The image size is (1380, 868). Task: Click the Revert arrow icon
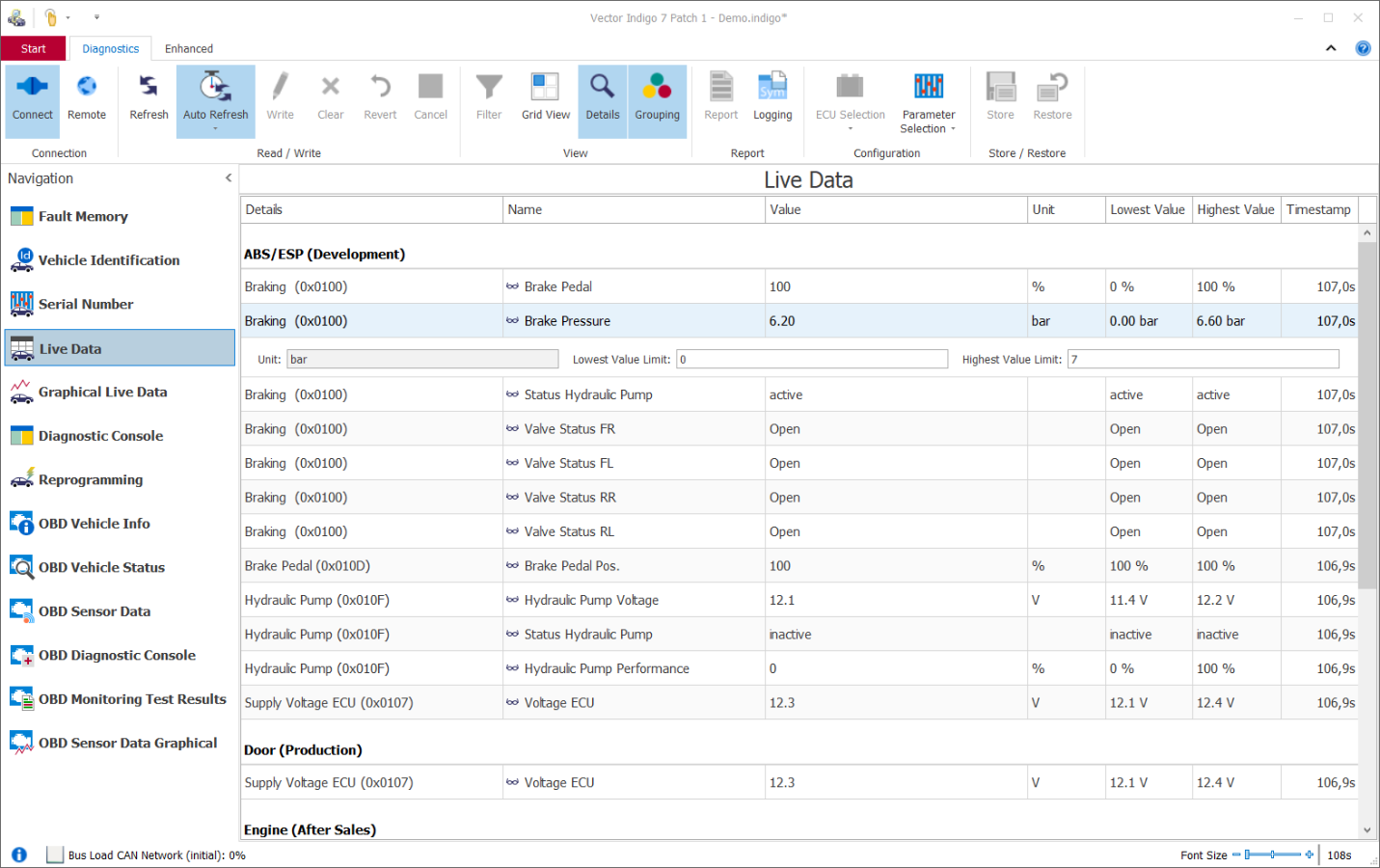coord(380,87)
